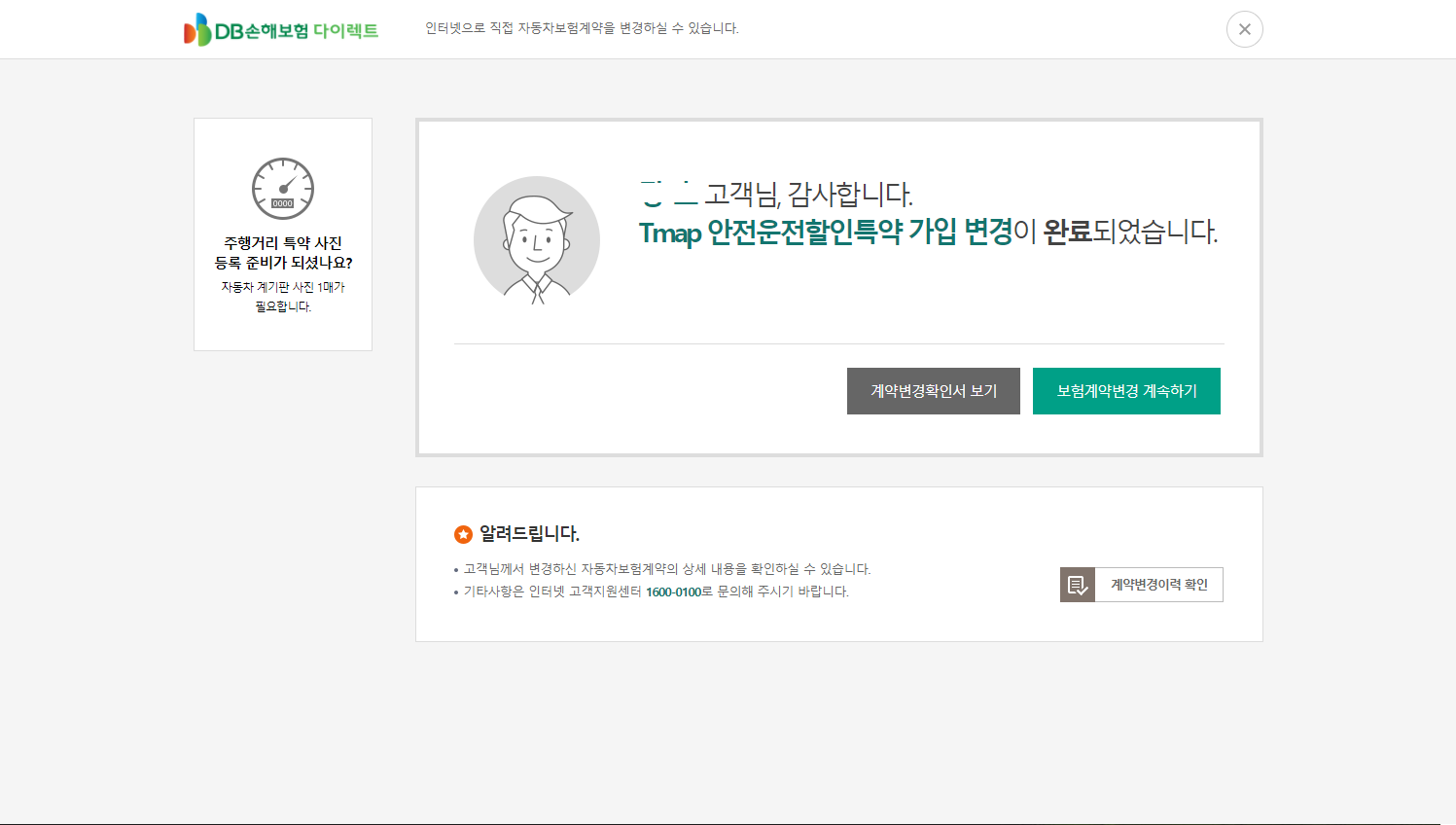Image resolution: width=1456 pixels, height=825 pixels.
Task: Click the 1600-0100 phone number
Action: tap(673, 592)
